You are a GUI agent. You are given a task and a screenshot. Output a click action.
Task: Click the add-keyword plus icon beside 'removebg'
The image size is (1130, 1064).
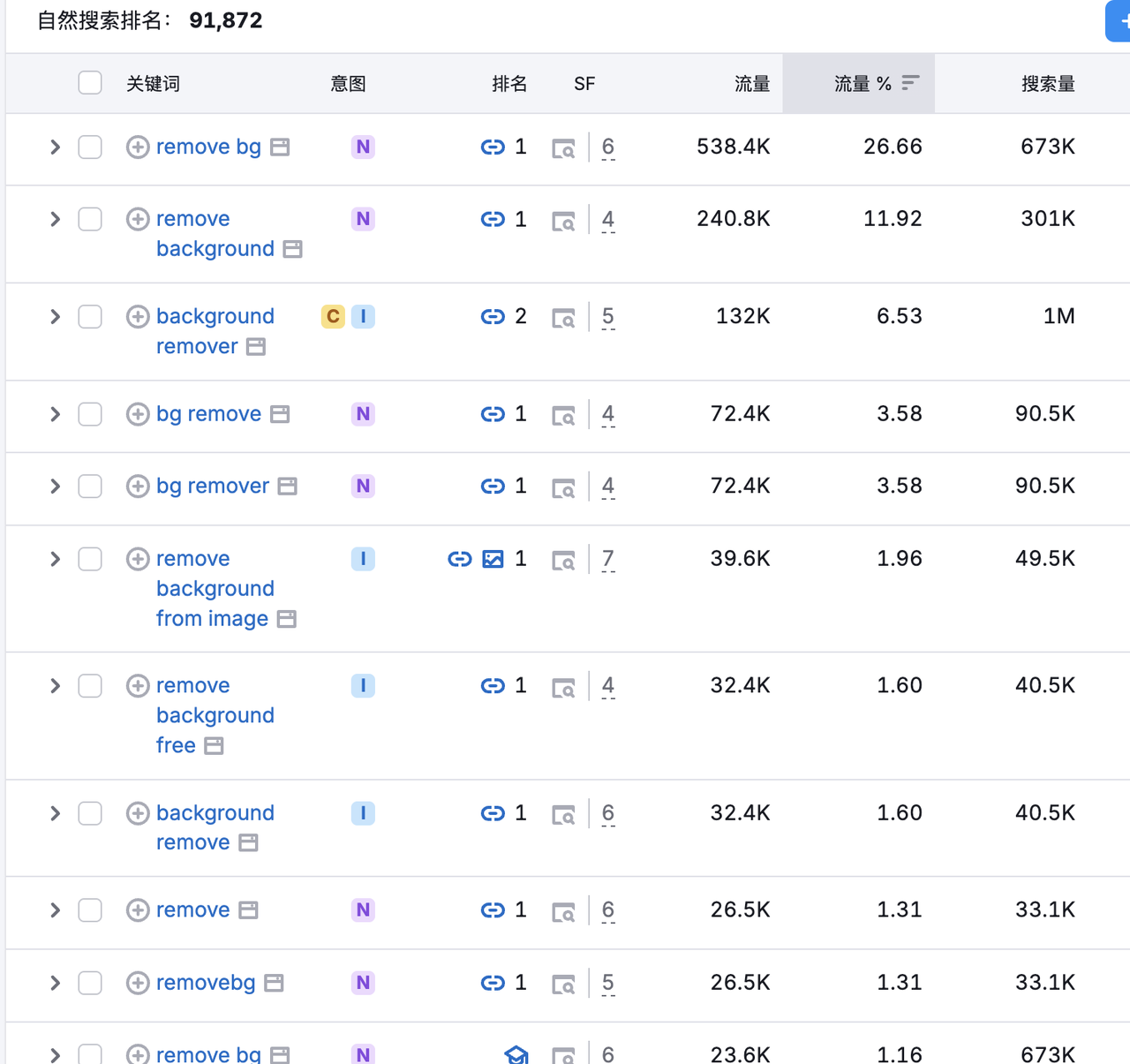pos(138,983)
